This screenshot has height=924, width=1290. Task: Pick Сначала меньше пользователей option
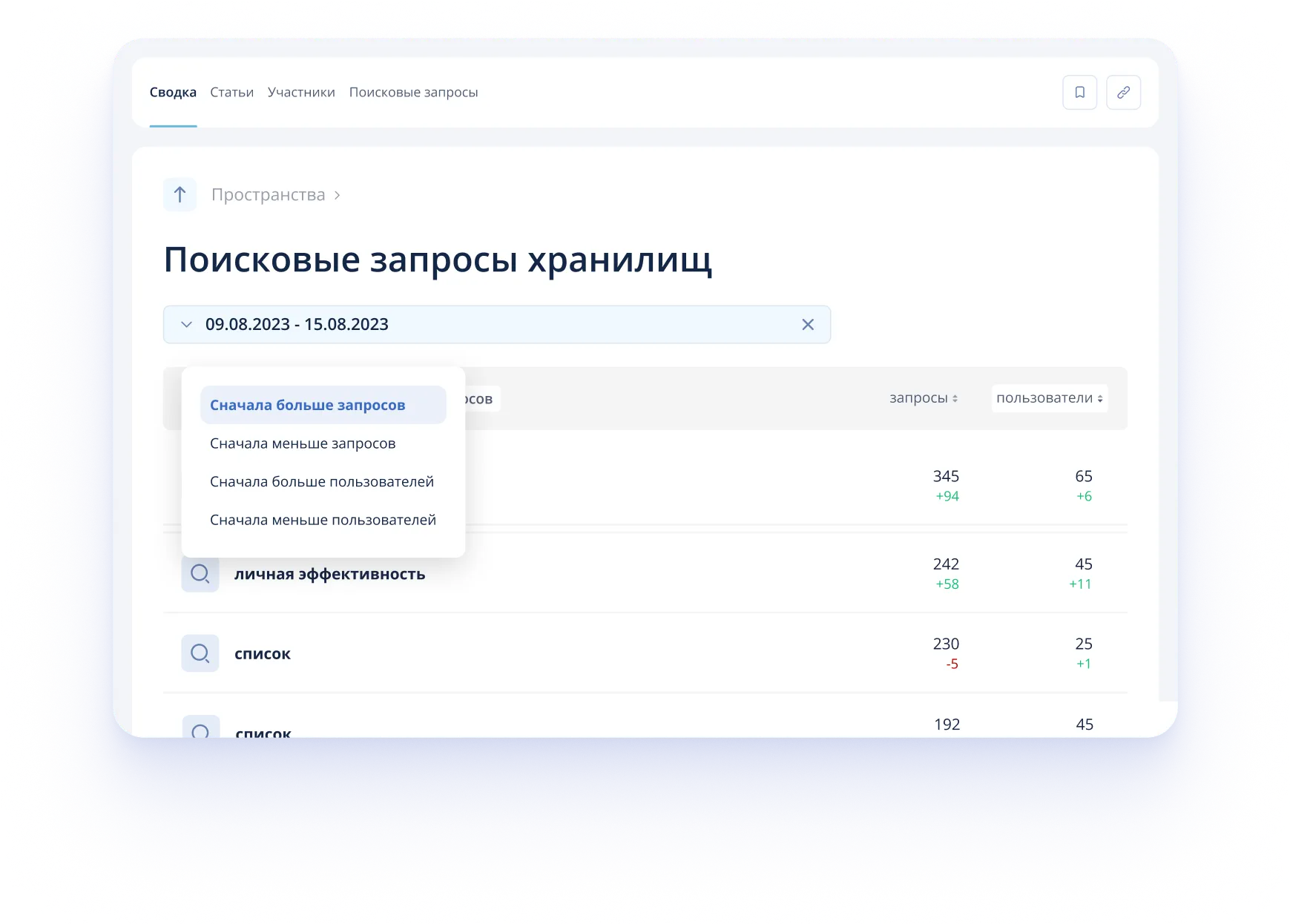tap(323, 520)
